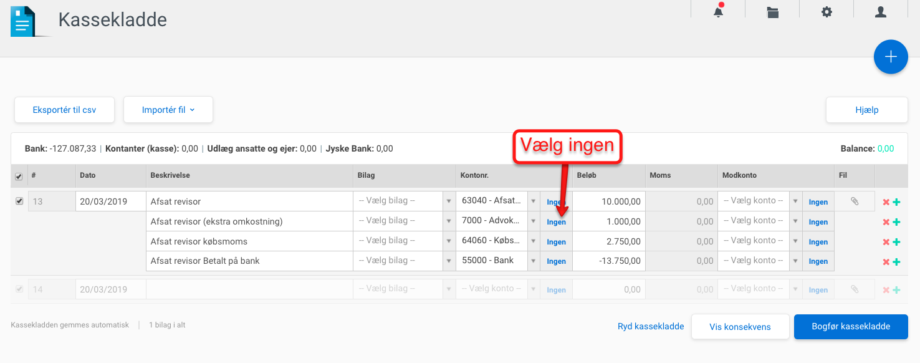Click the 'Hjælp' button
Image resolution: width=920 pixels, height=363 pixels.
click(x=867, y=110)
